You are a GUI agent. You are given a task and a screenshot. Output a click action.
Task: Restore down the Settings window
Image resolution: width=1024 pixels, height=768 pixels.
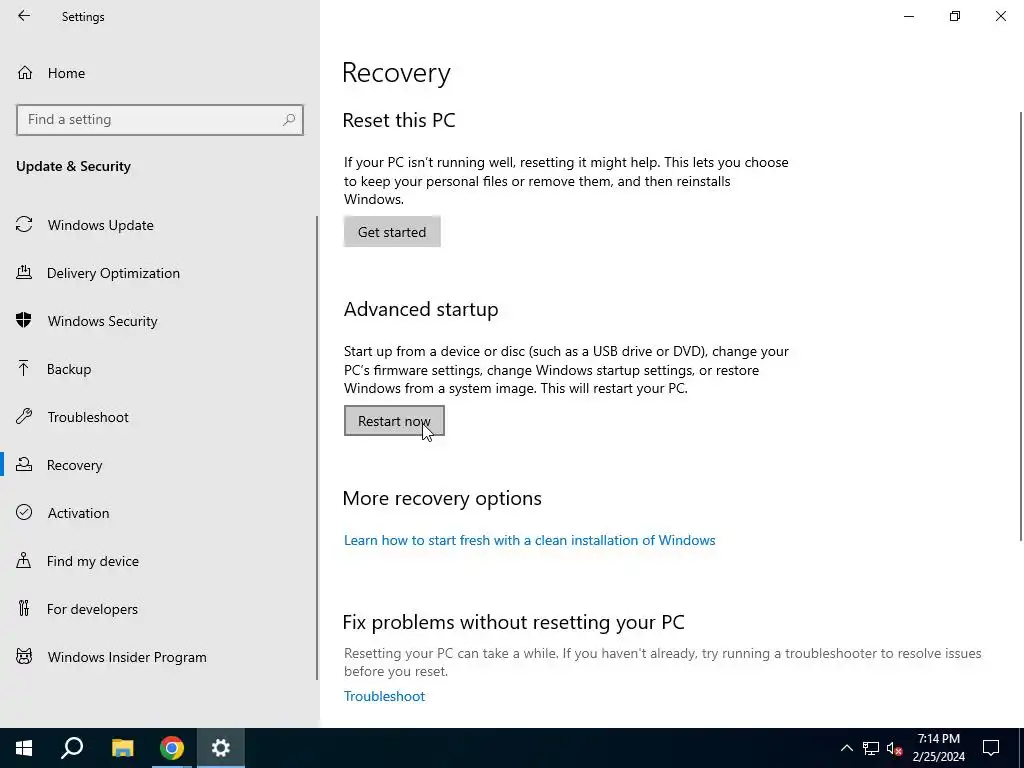(x=955, y=16)
